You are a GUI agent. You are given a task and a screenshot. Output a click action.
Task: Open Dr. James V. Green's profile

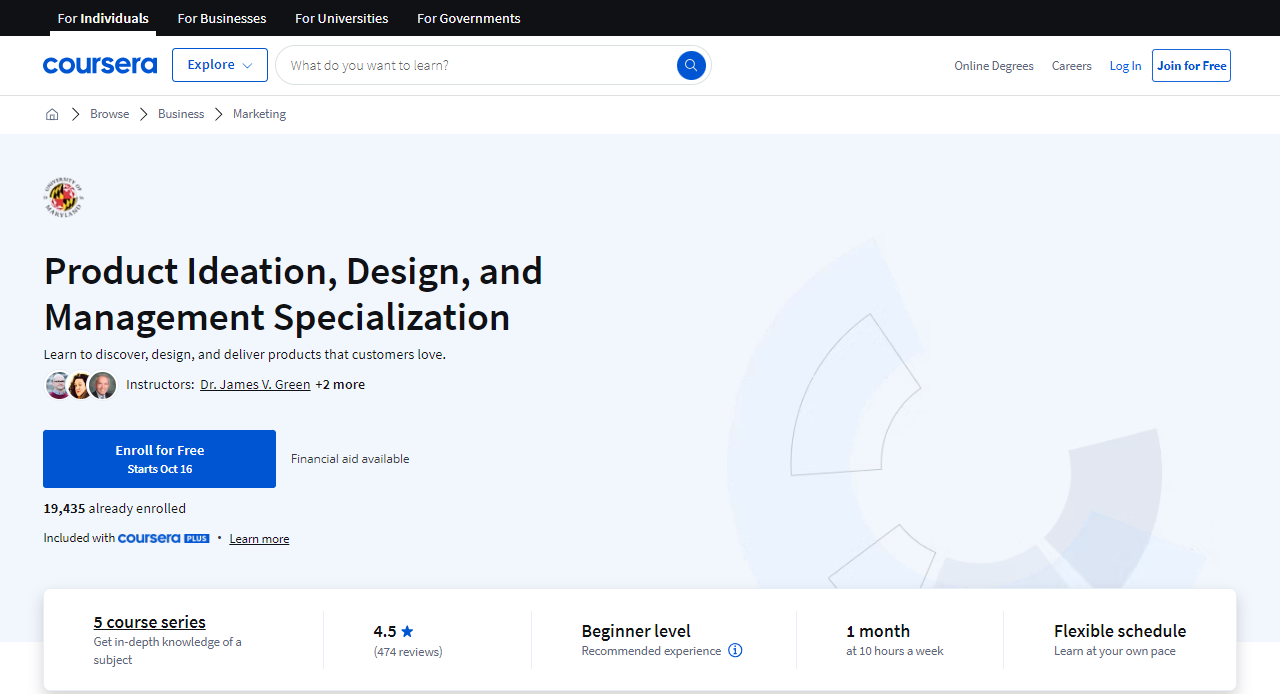(x=255, y=384)
